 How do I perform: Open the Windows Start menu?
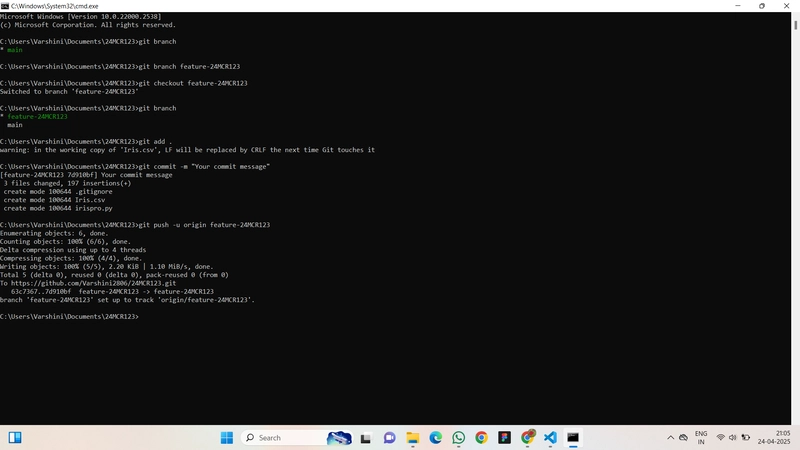pos(227,438)
